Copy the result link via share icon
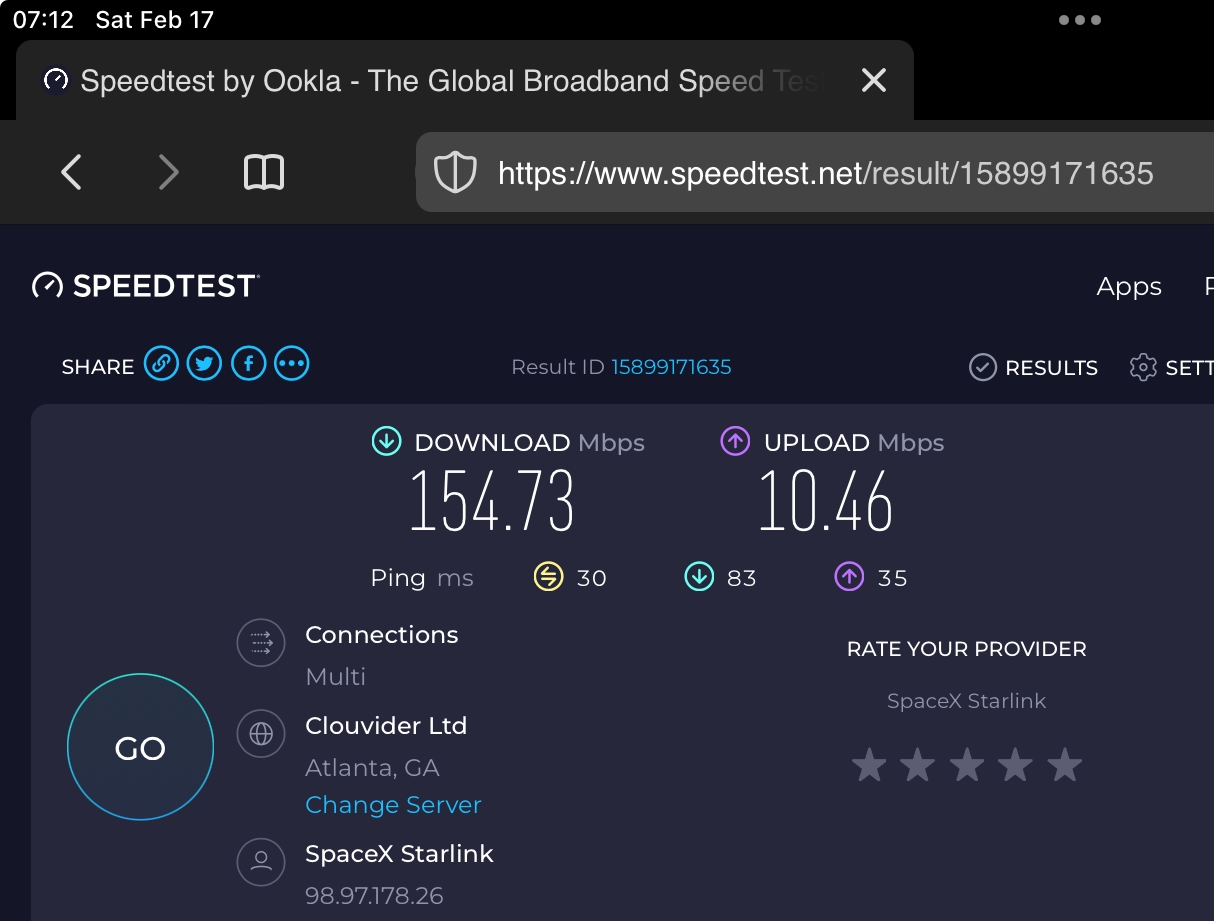1214x921 pixels. (161, 363)
